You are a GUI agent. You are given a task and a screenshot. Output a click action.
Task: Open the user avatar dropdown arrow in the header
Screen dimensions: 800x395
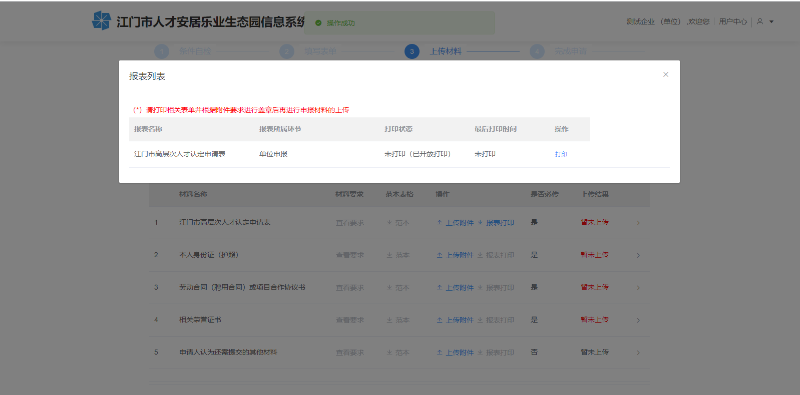click(x=771, y=22)
